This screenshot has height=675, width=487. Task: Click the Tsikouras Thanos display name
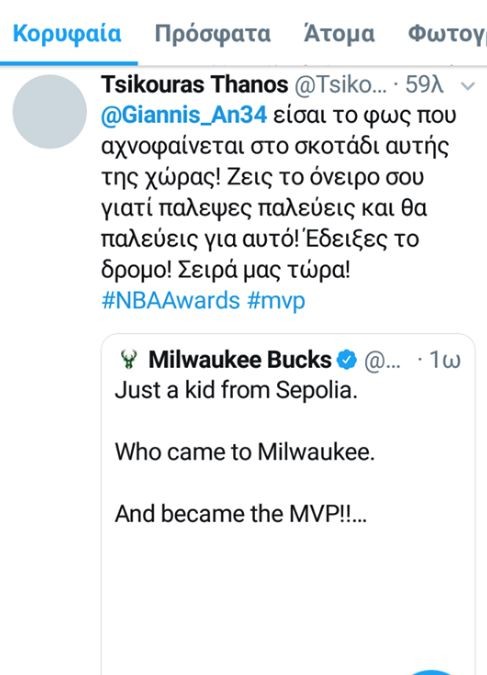[x=195, y=84]
